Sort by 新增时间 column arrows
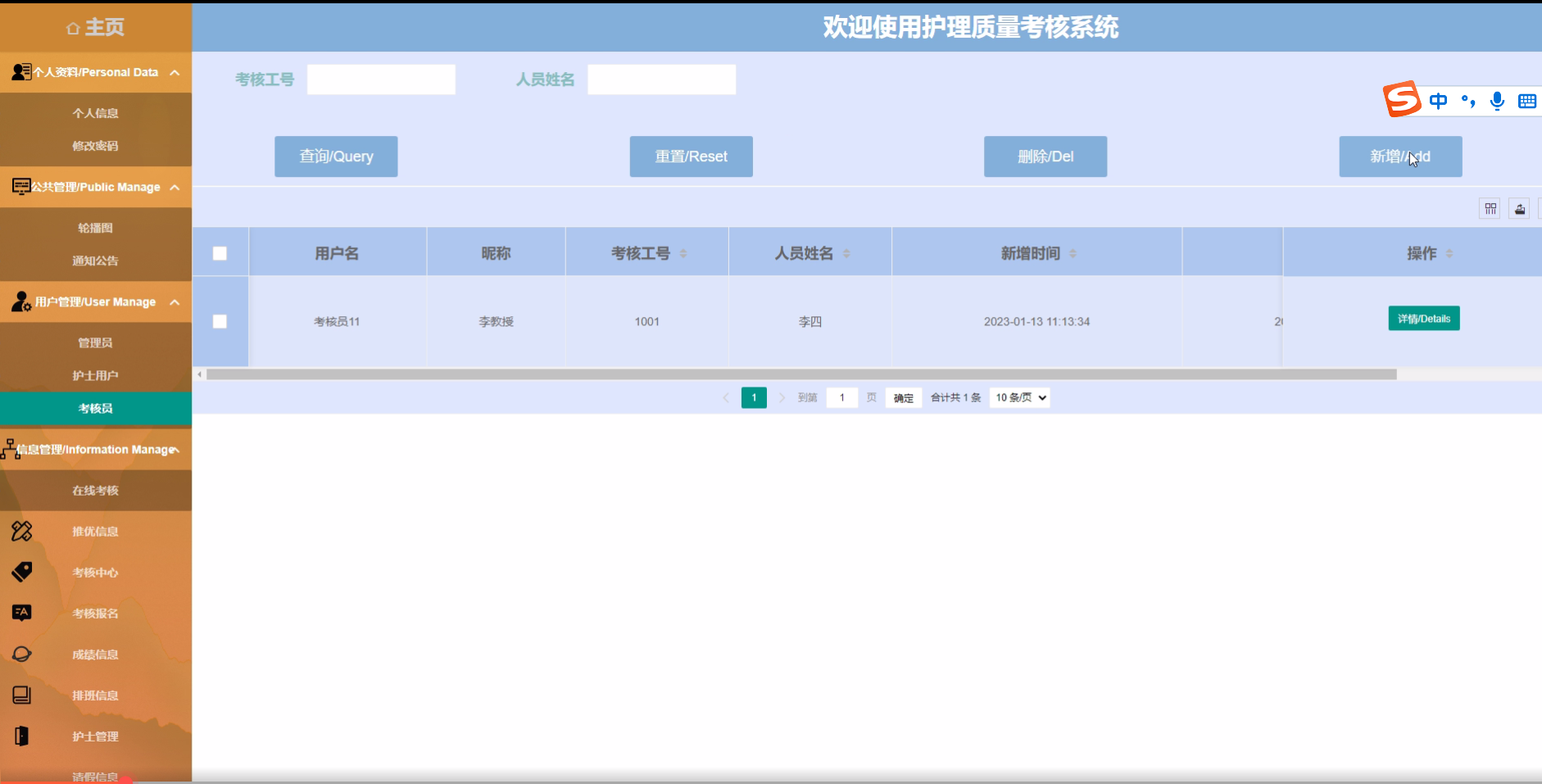This screenshot has width=1542, height=784. point(1073,254)
